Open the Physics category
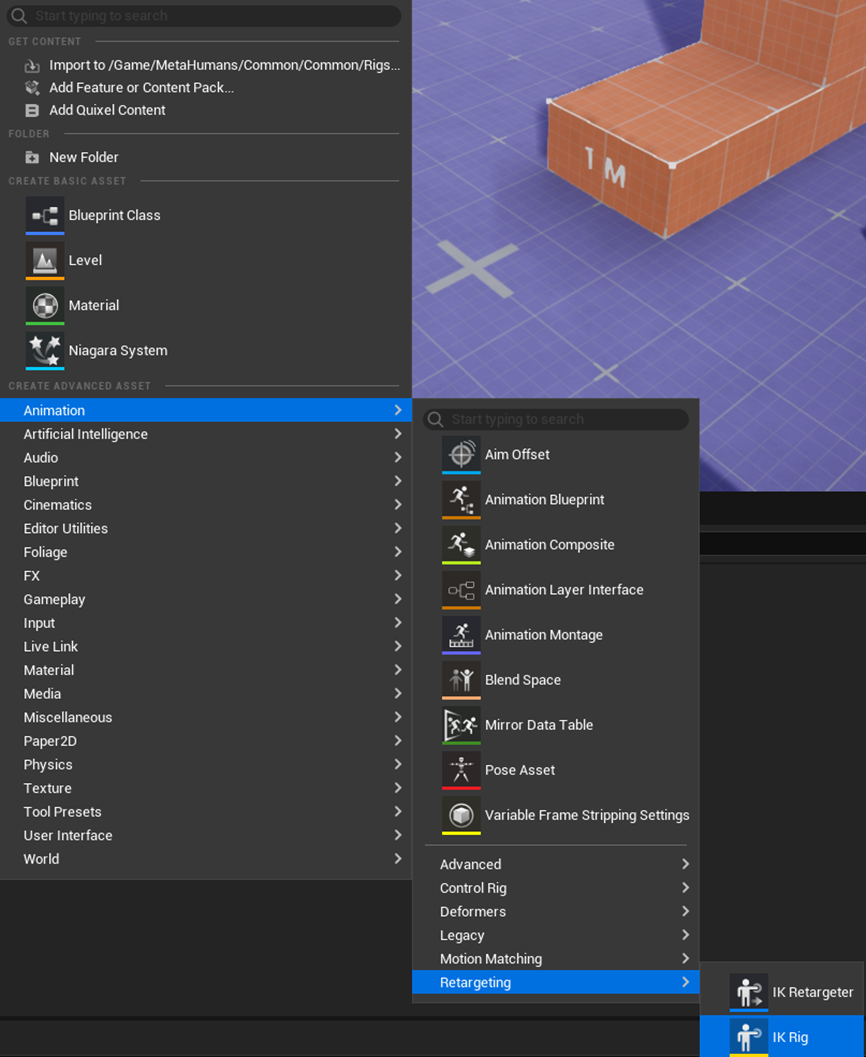This screenshot has height=1057, width=866. point(206,764)
